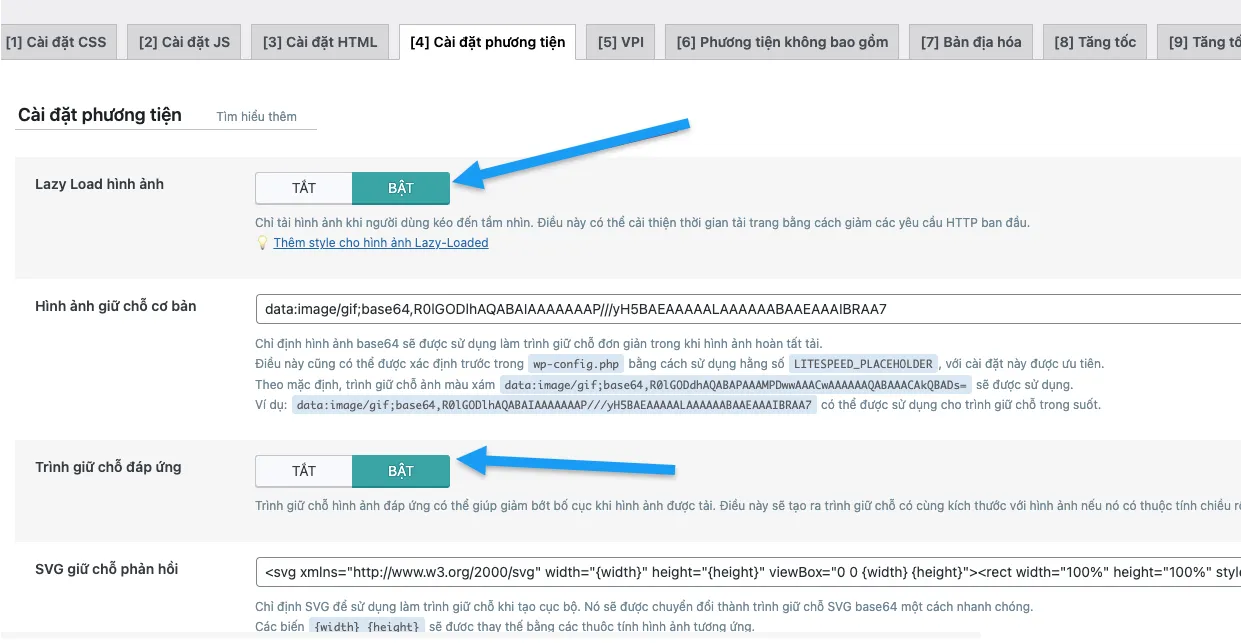The width and height of the screenshot is (1241, 643).
Task: Click the Cài đặt phương tiện page heading
Action: 101,114
